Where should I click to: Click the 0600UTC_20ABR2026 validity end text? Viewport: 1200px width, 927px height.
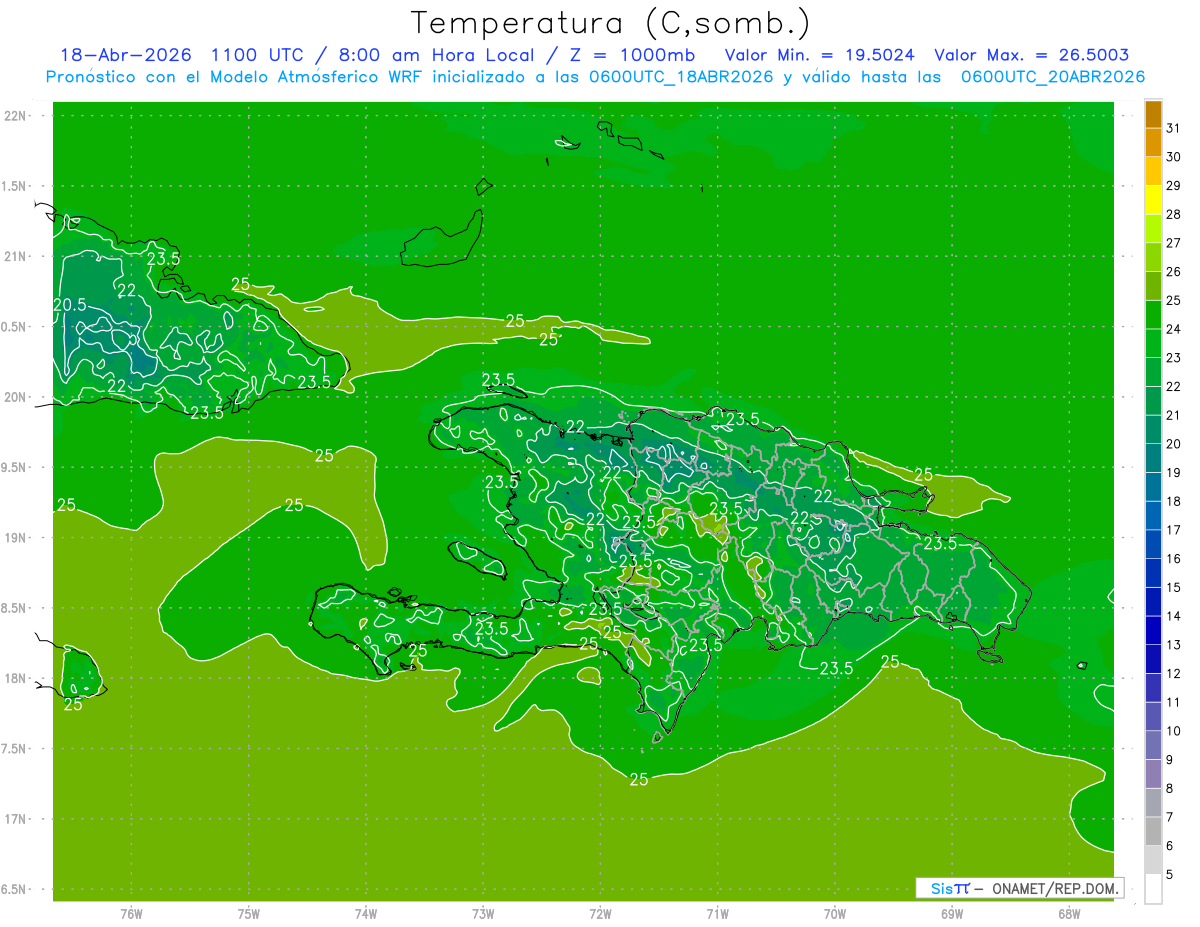pos(1052,77)
